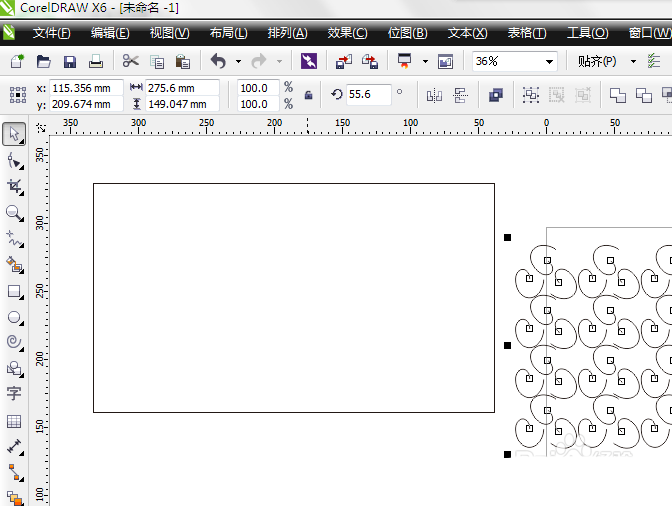Mirror the selection horizontally
The width and height of the screenshot is (672, 506).
tap(434, 95)
